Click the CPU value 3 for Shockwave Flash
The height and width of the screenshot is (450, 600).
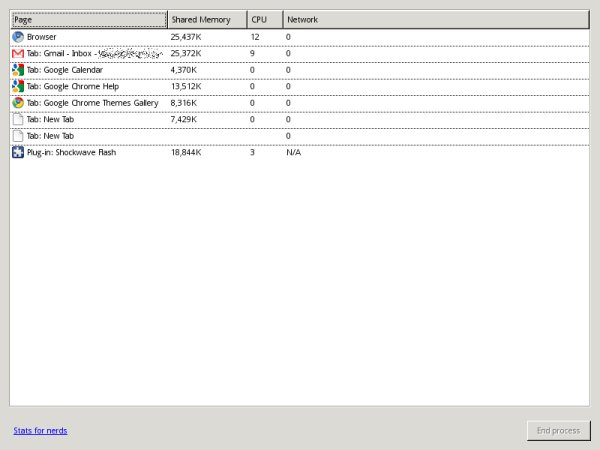click(x=252, y=152)
